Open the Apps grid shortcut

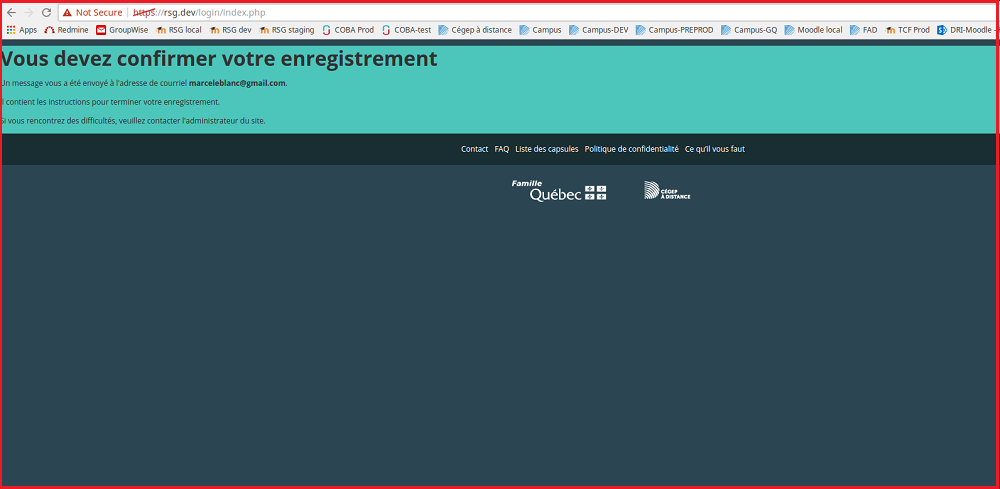[21, 30]
